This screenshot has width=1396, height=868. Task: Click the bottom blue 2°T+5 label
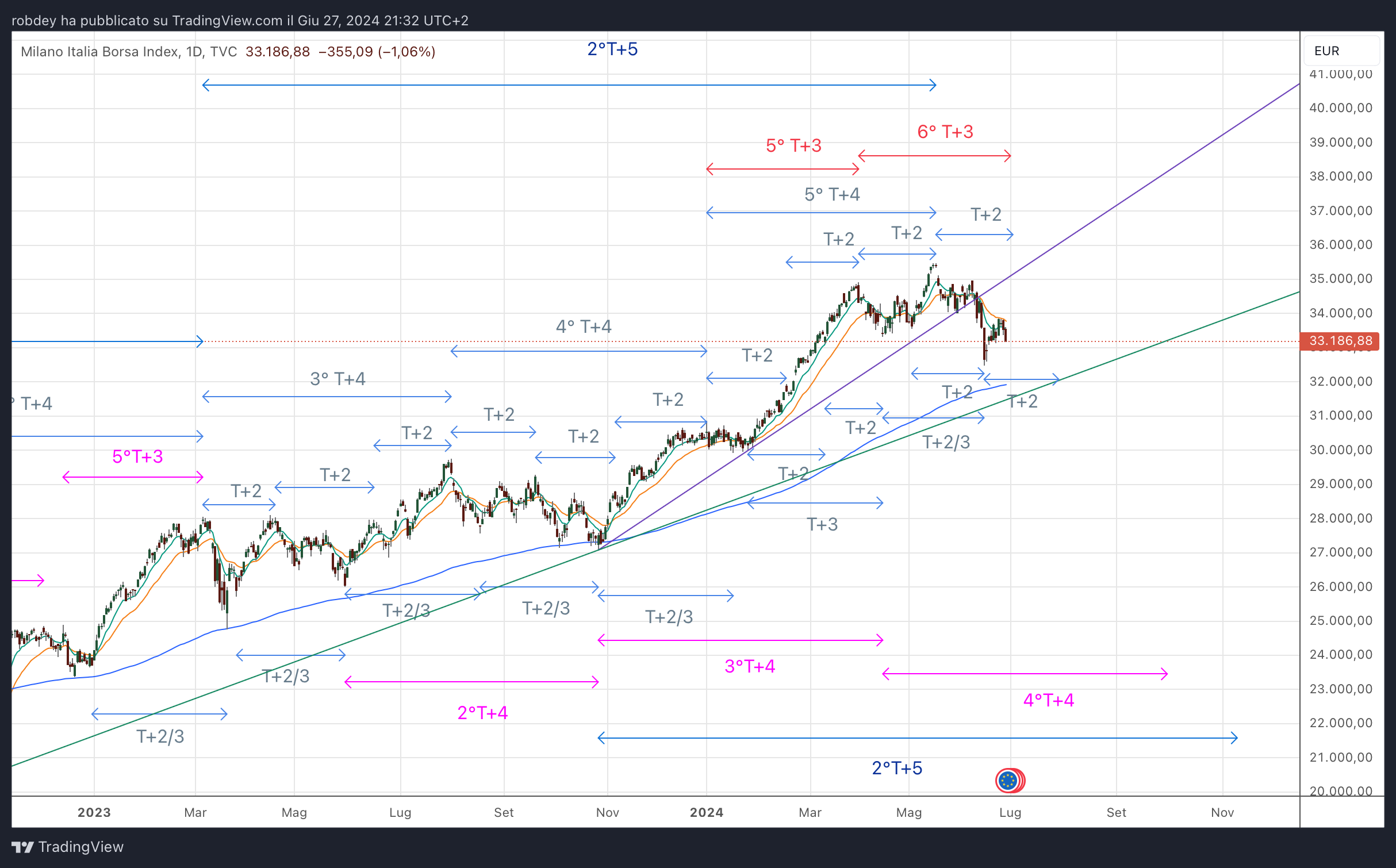coord(897,768)
